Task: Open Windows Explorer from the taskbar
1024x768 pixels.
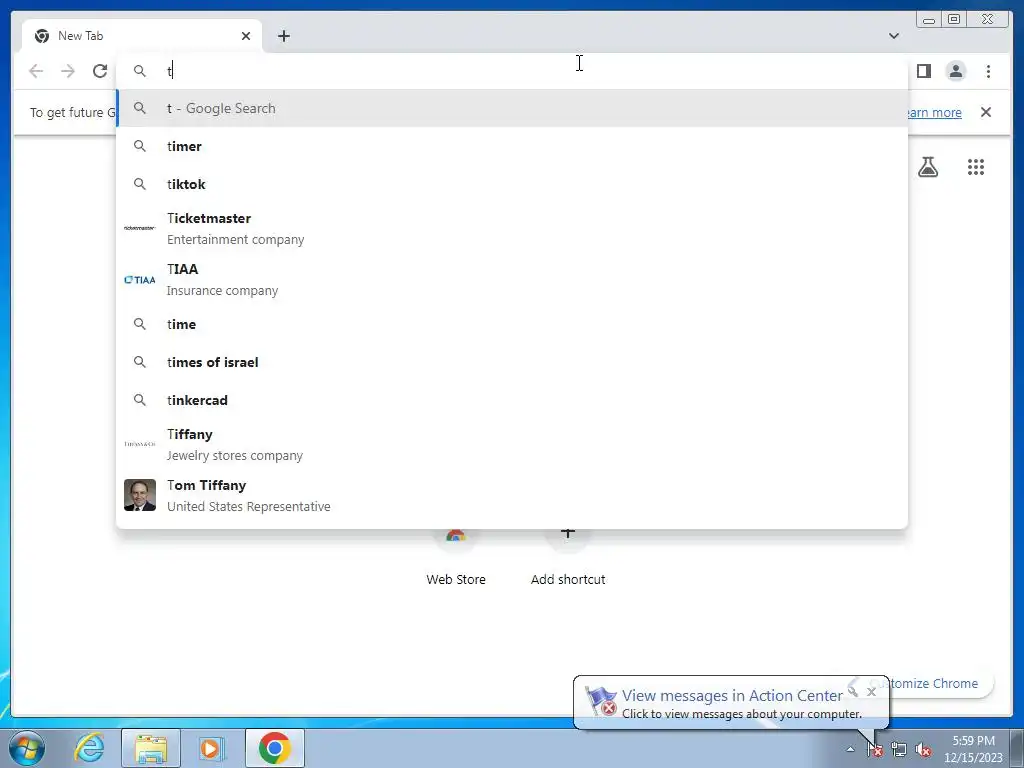Action: click(x=151, y=748)
